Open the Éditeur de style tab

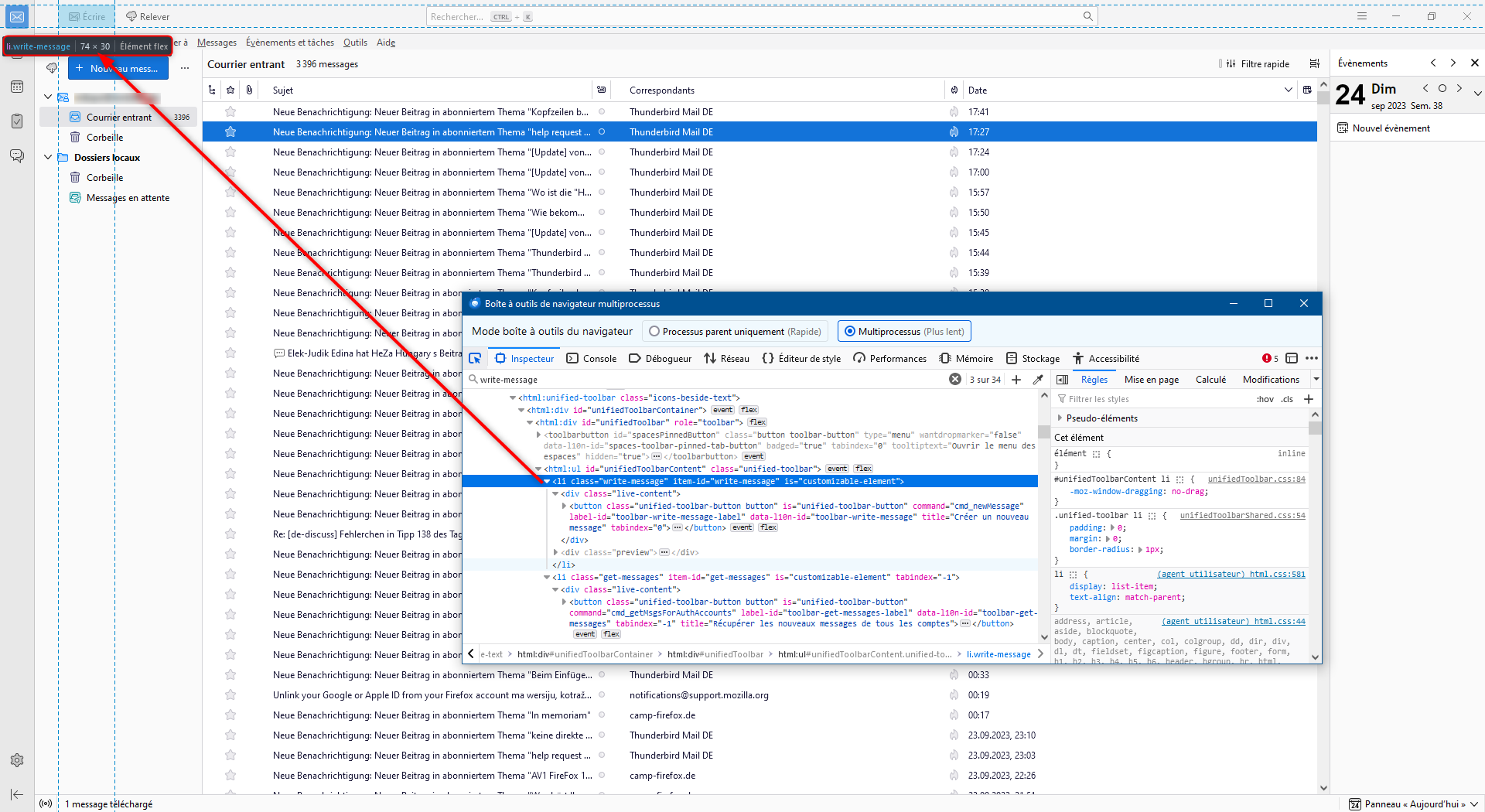coord(802,358)
